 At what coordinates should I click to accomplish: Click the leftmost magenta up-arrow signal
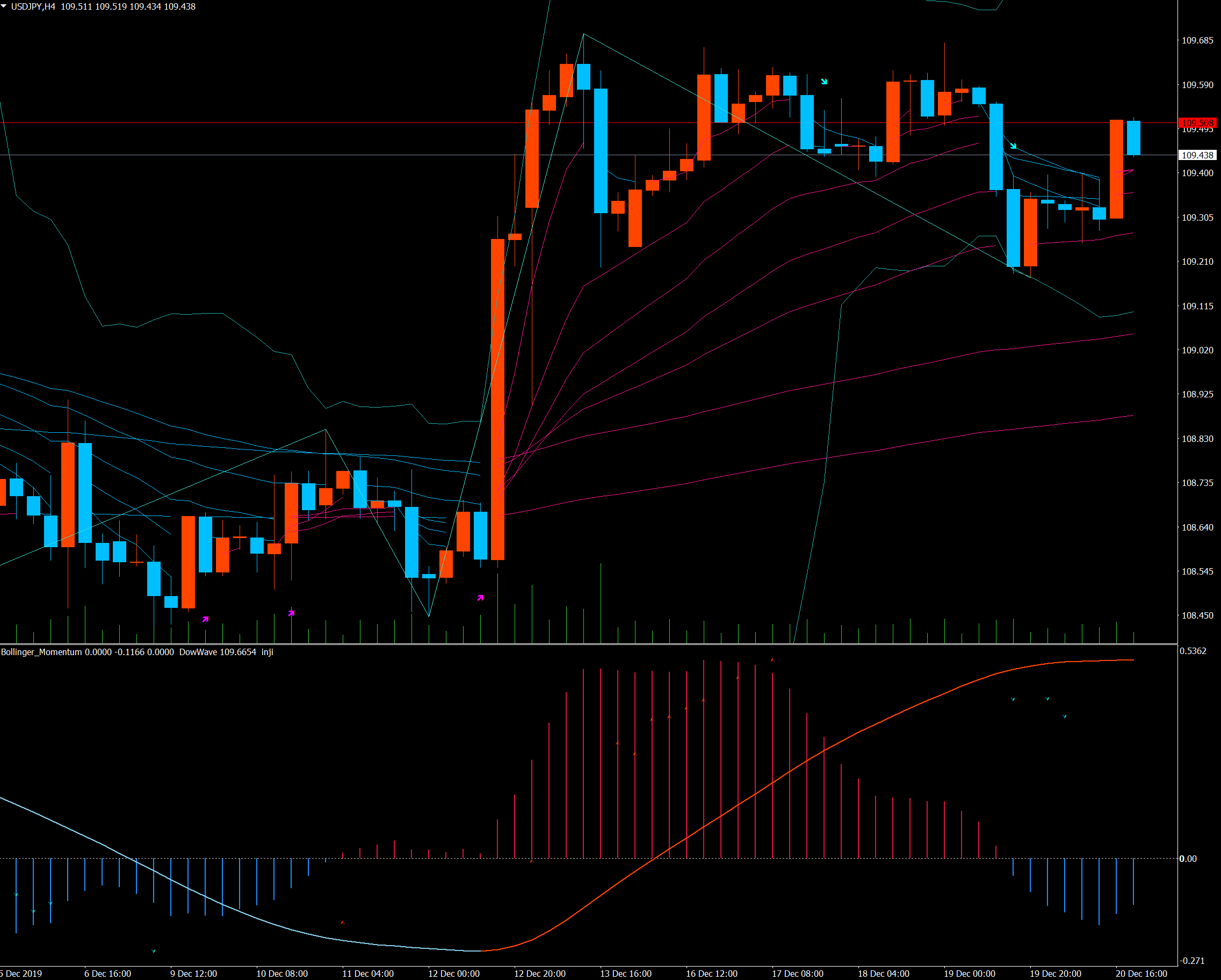pos(205,619)
